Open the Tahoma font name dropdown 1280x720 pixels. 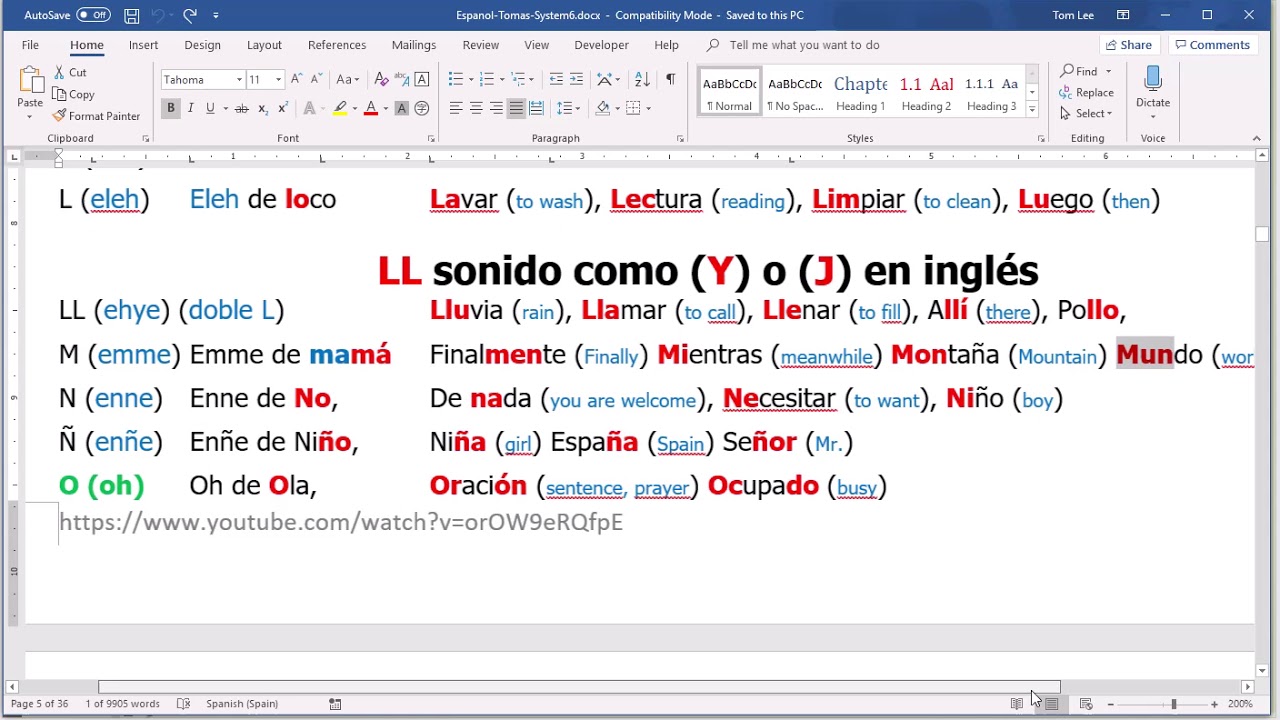click(239, 80)
